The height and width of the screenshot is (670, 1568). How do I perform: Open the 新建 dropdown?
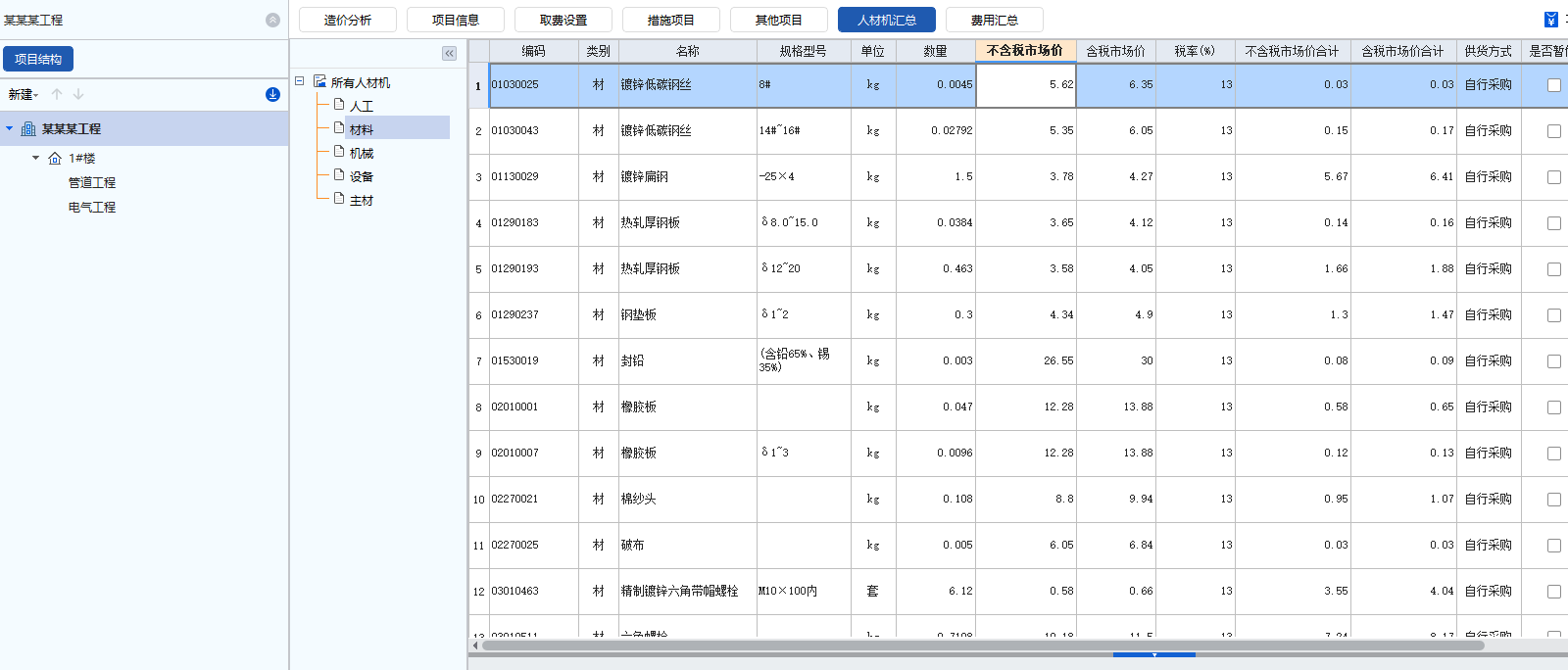coord(24,95)
